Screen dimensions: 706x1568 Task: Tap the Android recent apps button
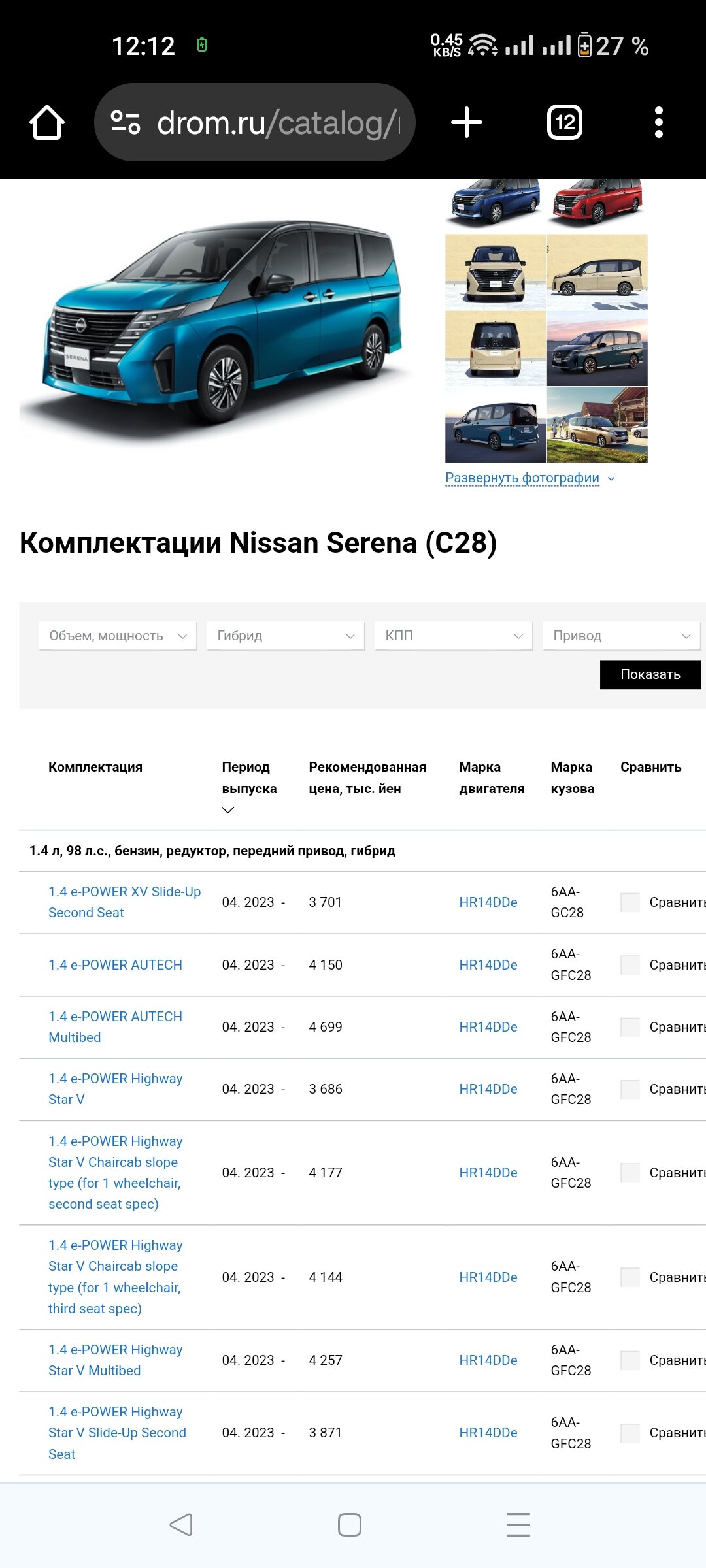[x=518, y=1525]
